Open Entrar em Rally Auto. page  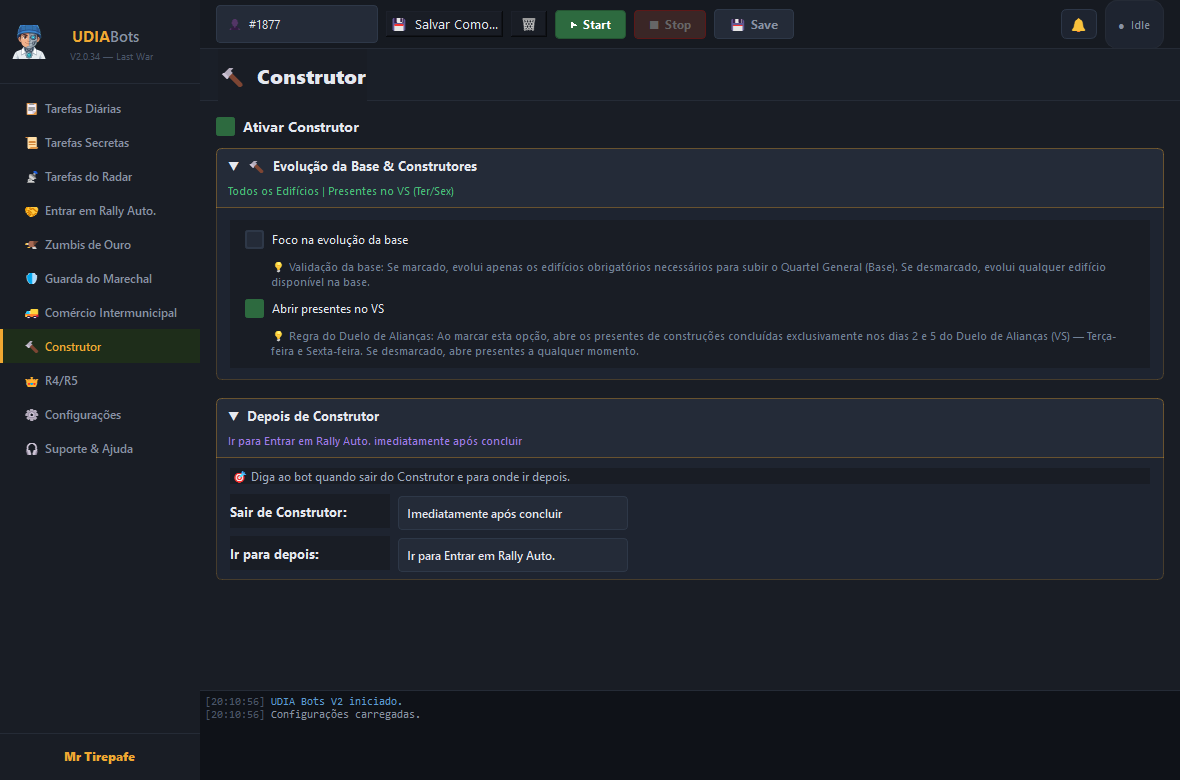pyautogui.click(x=100, y=212)
